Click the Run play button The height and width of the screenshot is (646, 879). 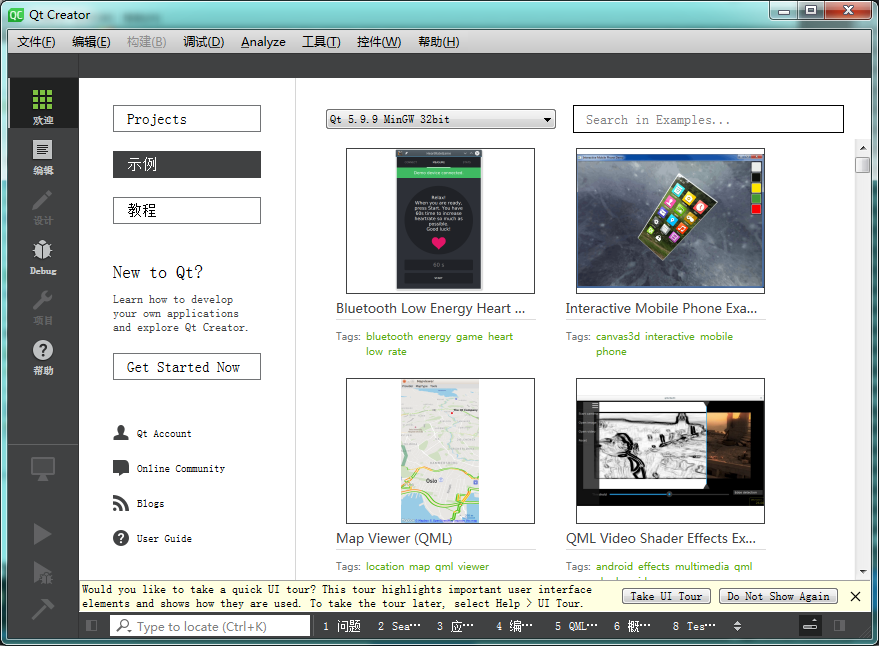pos(42,534)
